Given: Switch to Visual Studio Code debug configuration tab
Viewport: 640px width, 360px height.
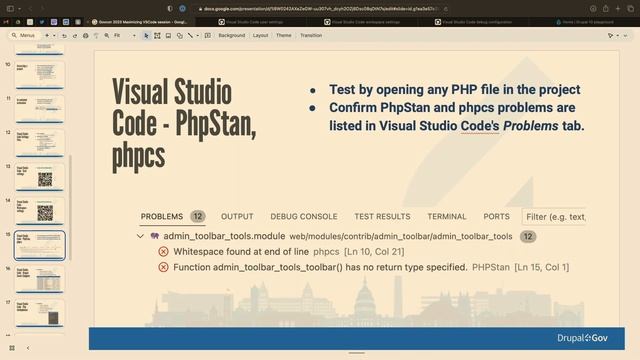Looking at the screenshot, I should pos(473,22).
